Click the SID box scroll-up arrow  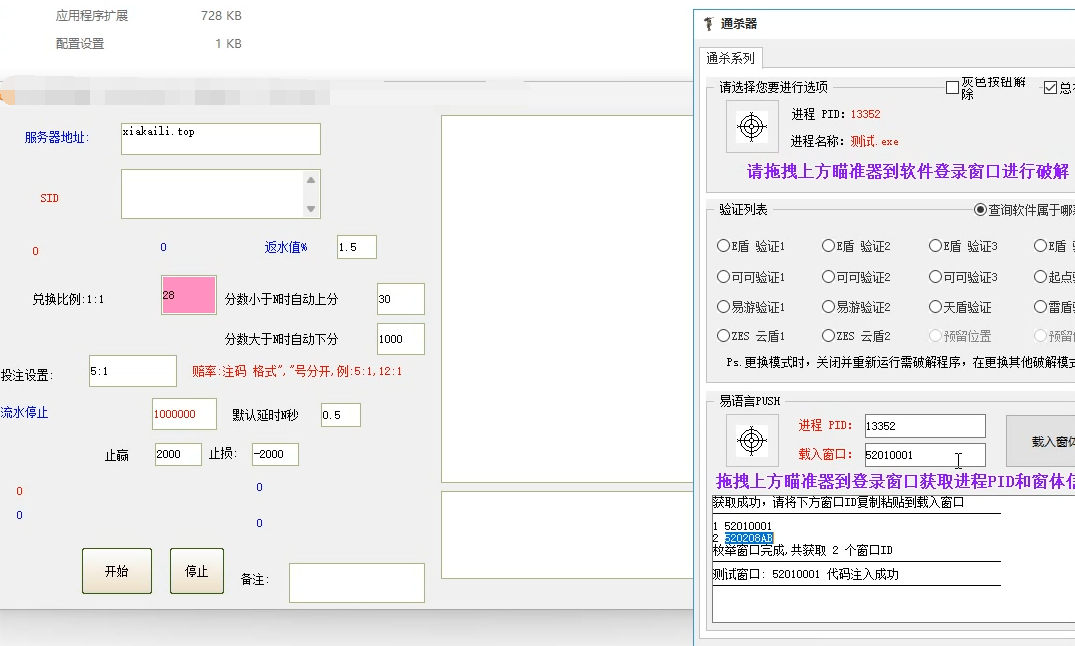[312, 180]
